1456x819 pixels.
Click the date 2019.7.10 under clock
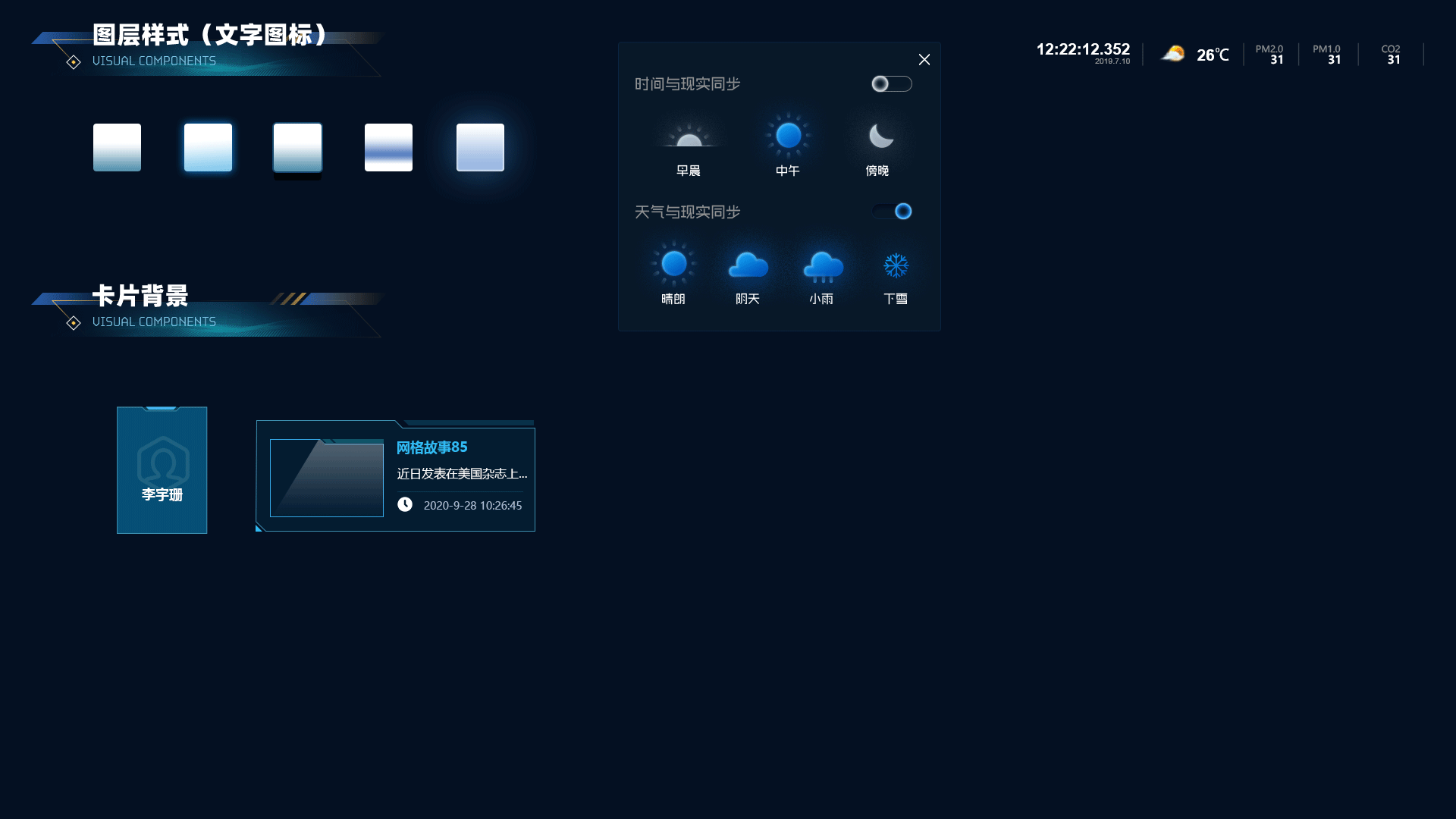[1112, 61]
